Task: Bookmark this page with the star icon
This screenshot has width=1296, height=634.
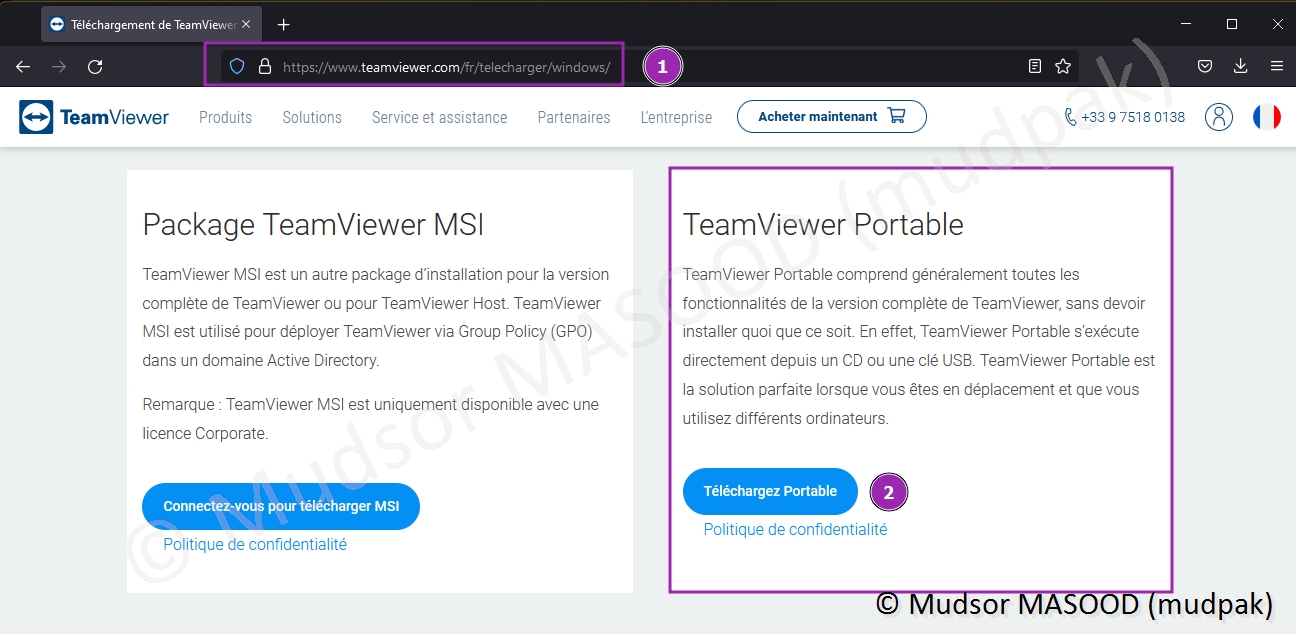Action: tap(1063, 67)
